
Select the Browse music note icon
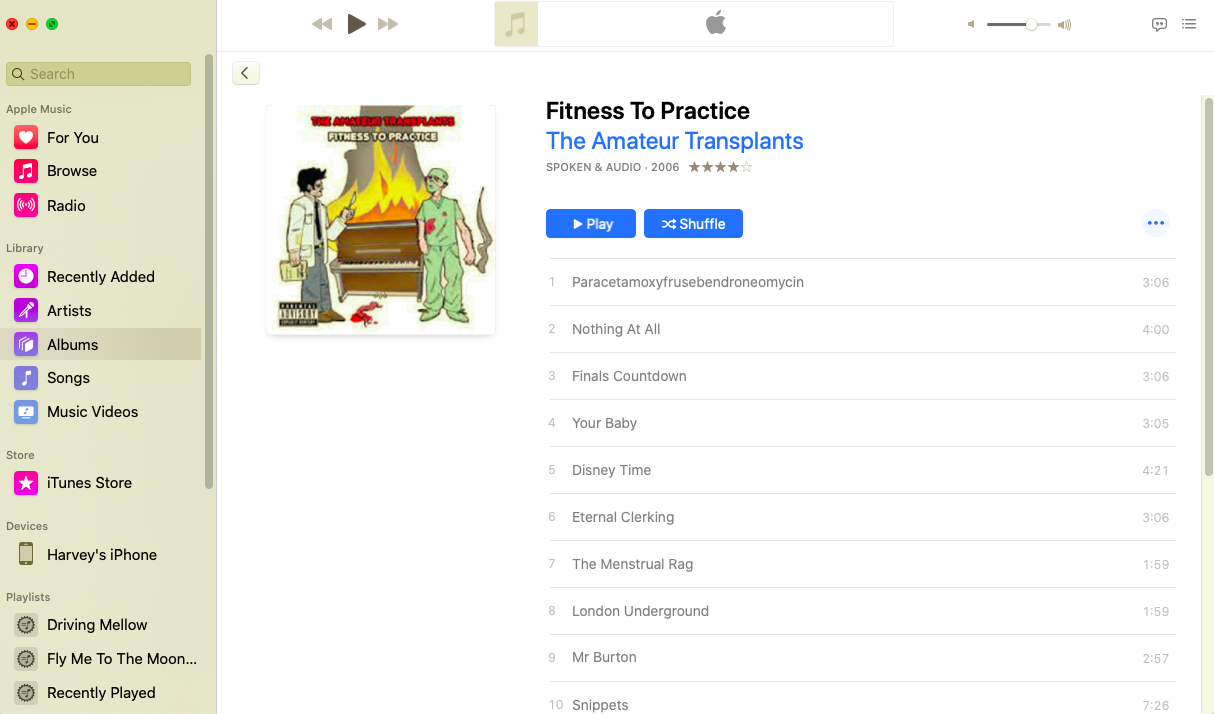point(26,171)
